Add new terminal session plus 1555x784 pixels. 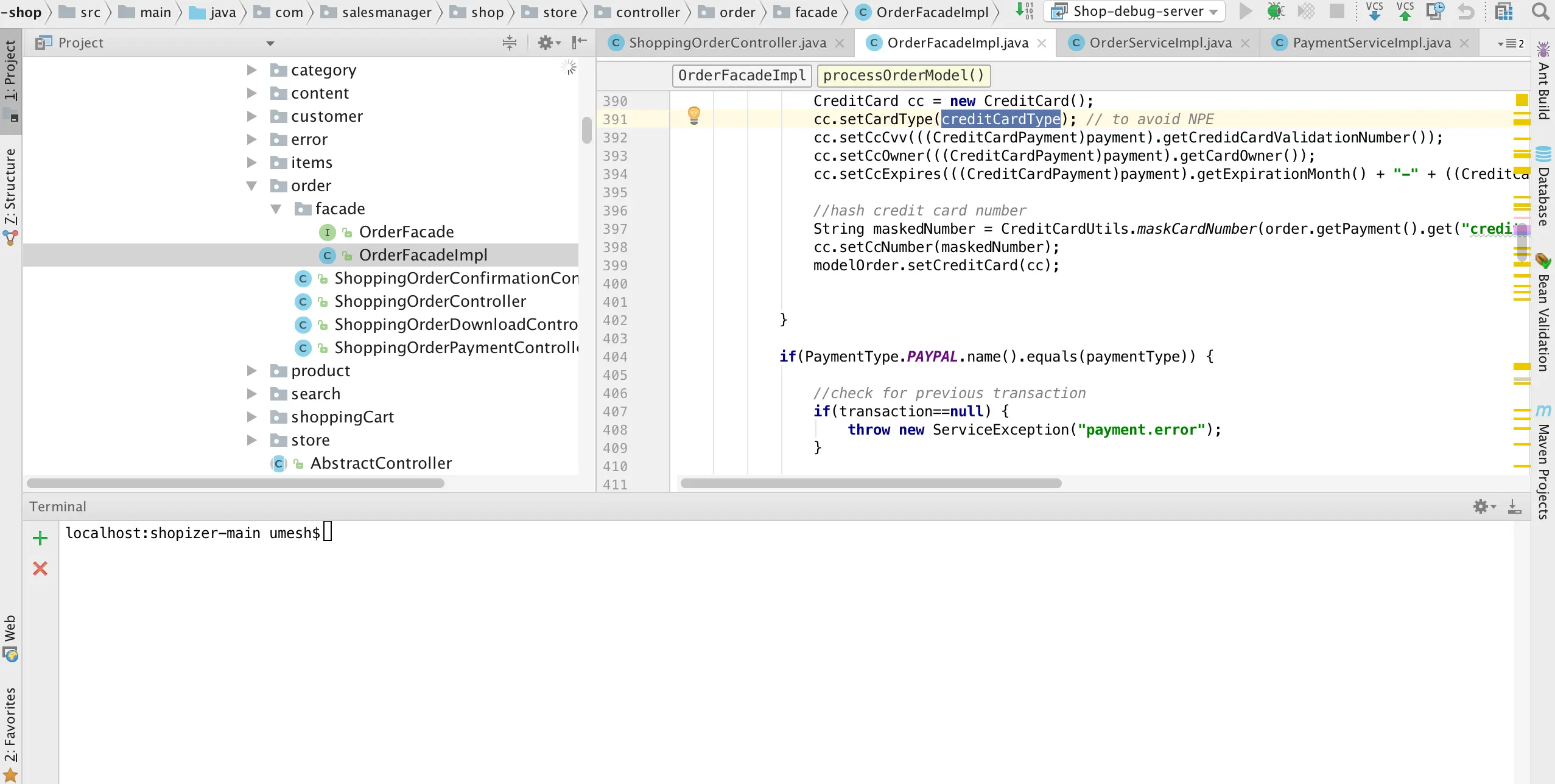point(40,538)
